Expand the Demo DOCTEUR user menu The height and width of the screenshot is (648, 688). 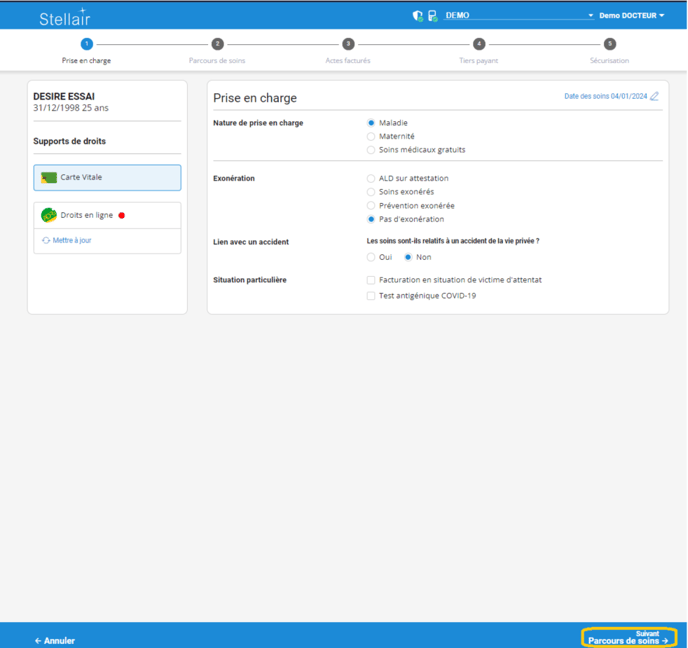[x=632, y=16]
